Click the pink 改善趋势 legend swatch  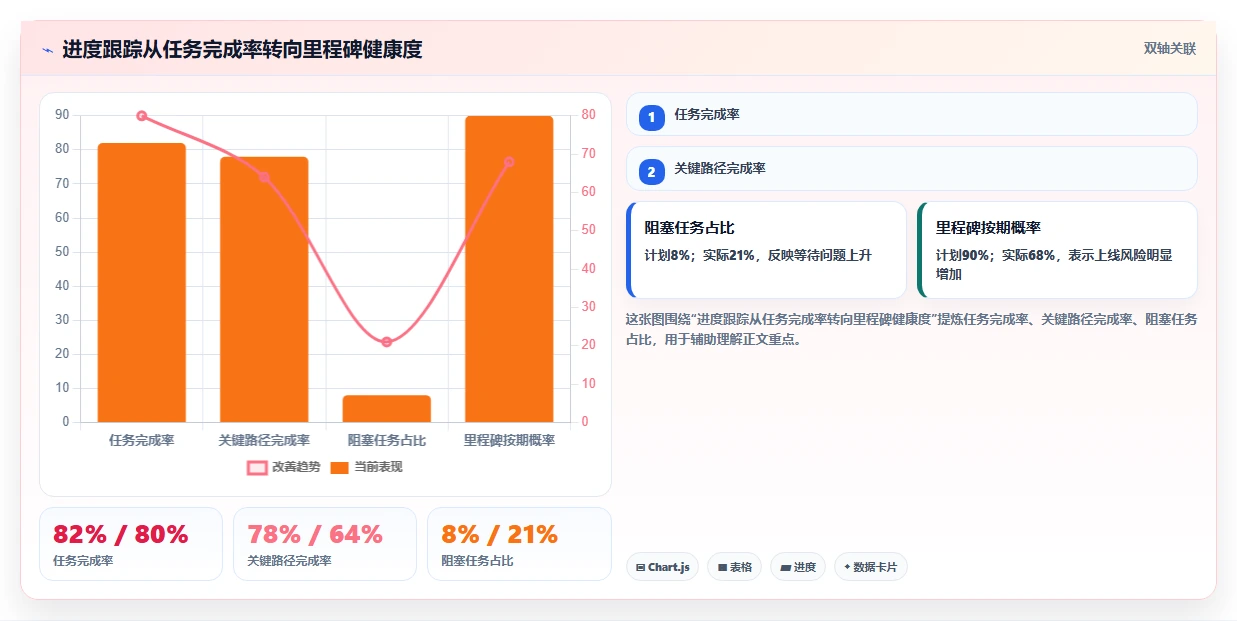[257, 467]
